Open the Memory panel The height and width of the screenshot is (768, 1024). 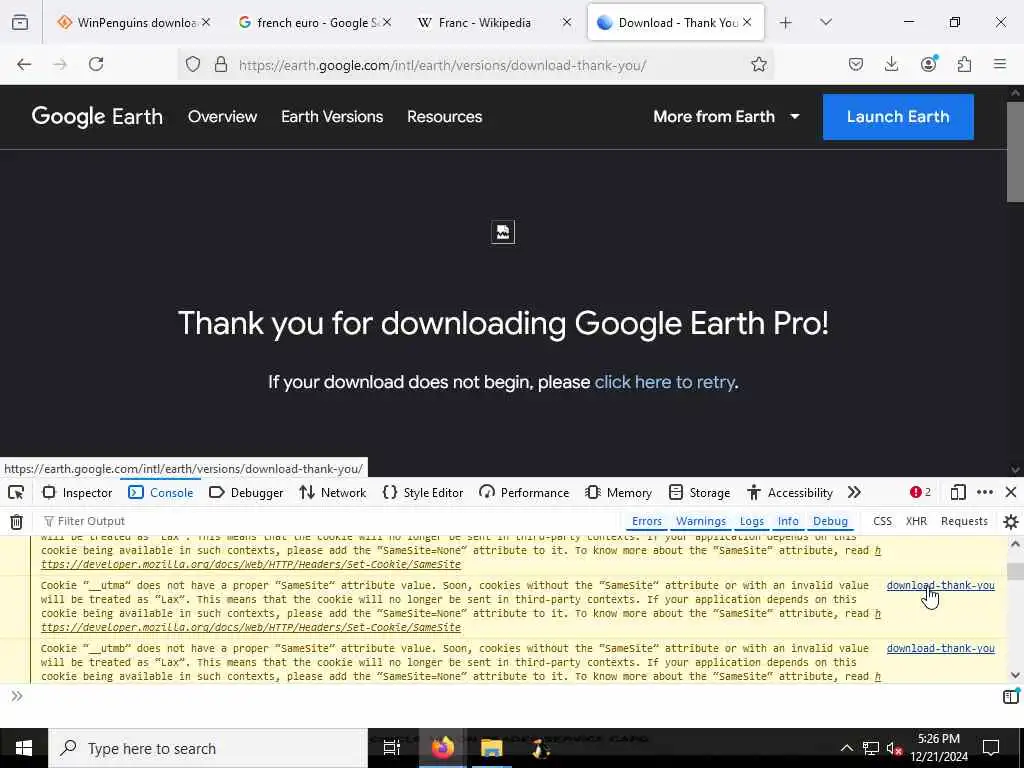tap(618, 492)
